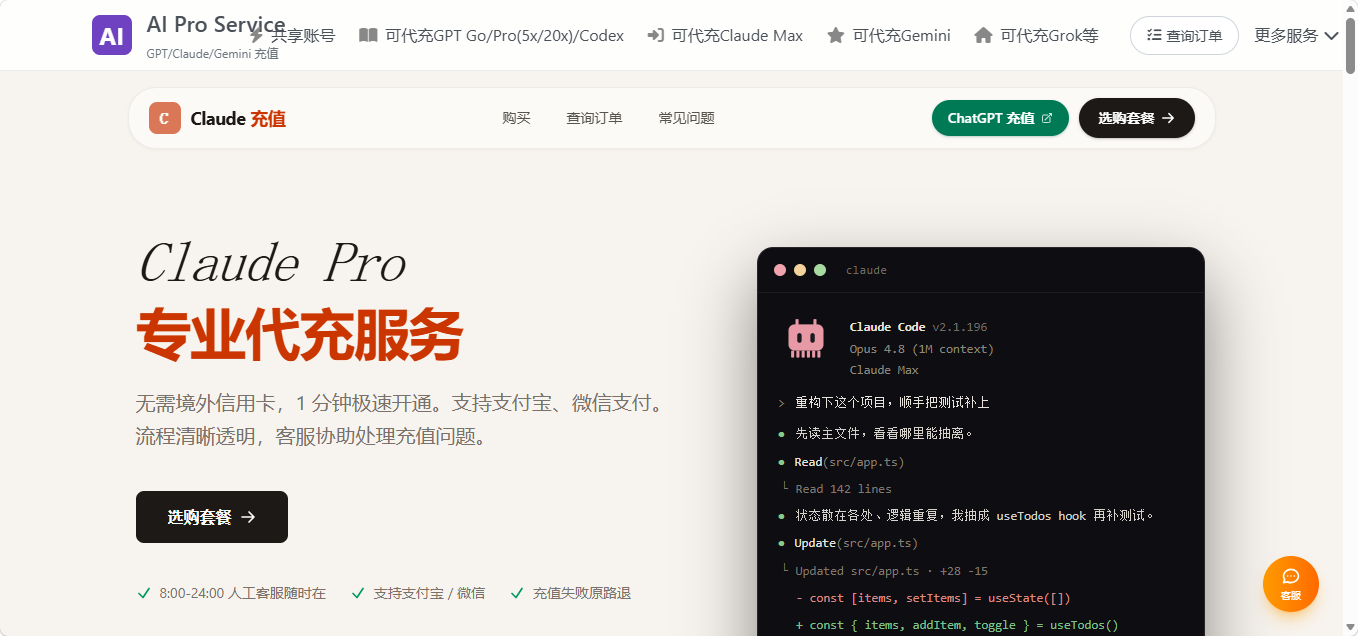Click the red '- const [items, setItems]' diff line

point(933,598)
